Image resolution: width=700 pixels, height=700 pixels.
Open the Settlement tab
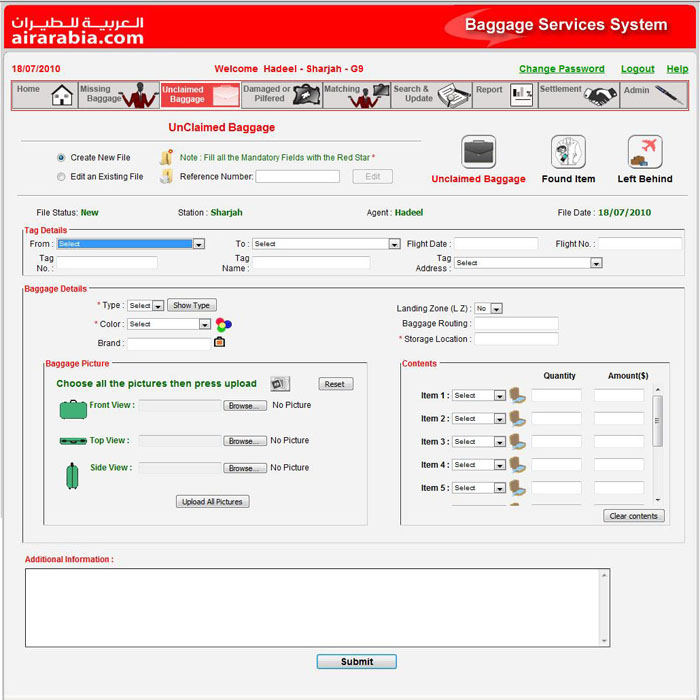(x=577, y=95)
